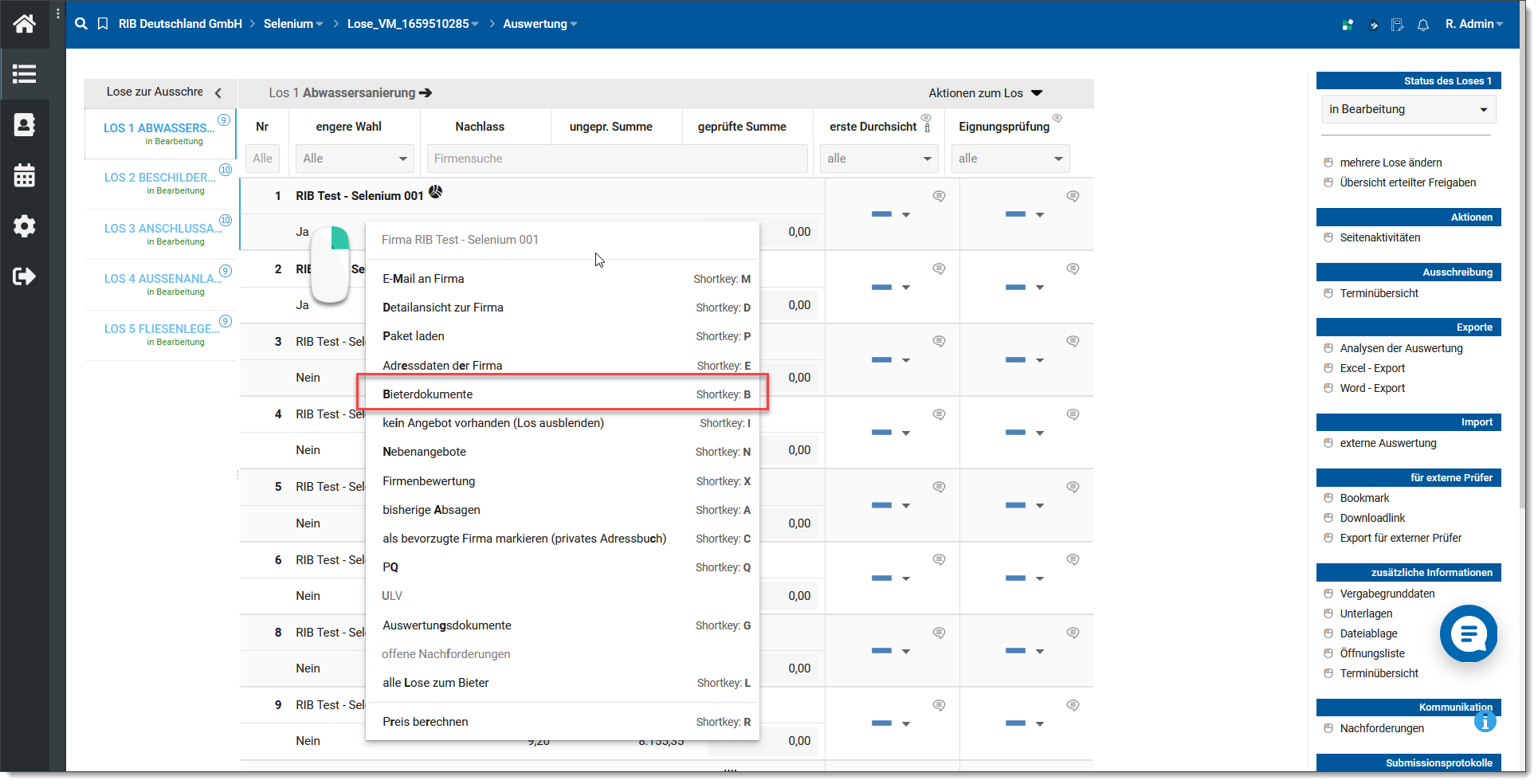Viewport: 1538px width, 784px height.
Task: Open the Aktionen zum Los dropdown
Action: click(986, 93)
